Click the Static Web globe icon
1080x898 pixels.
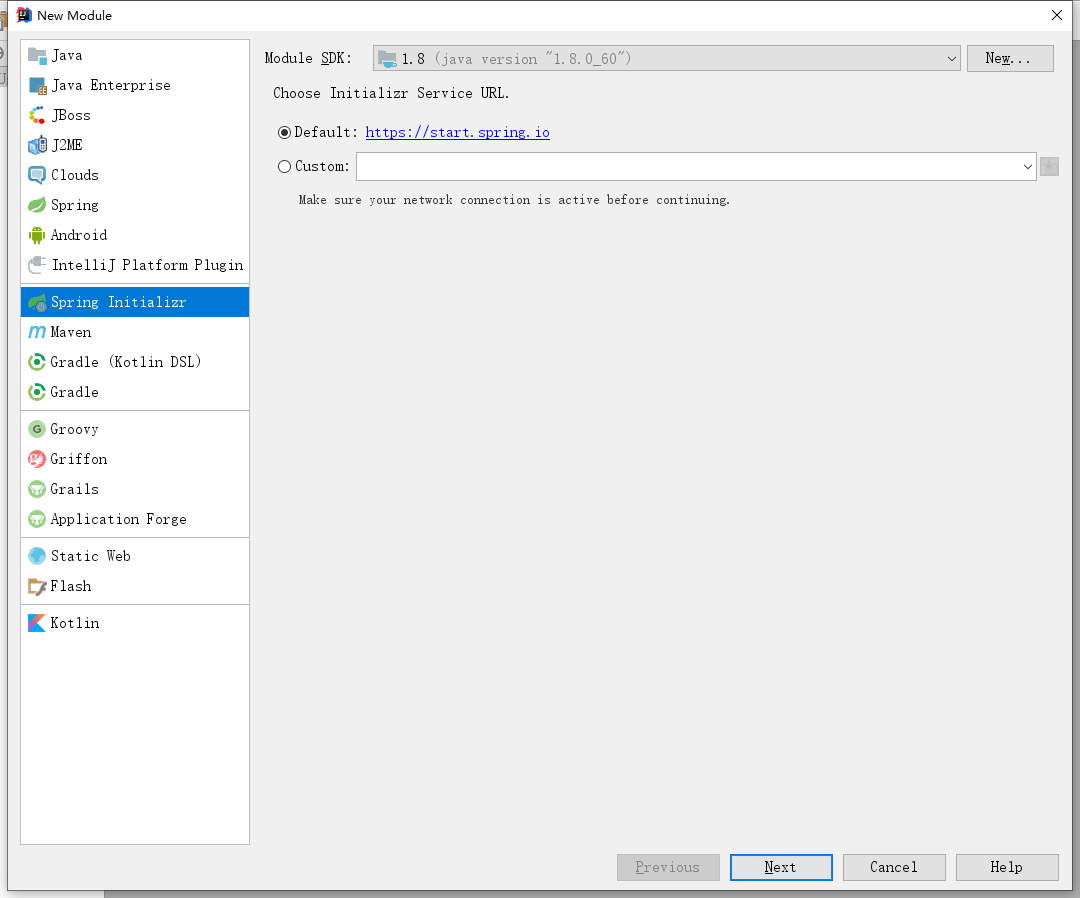[37, 556]
